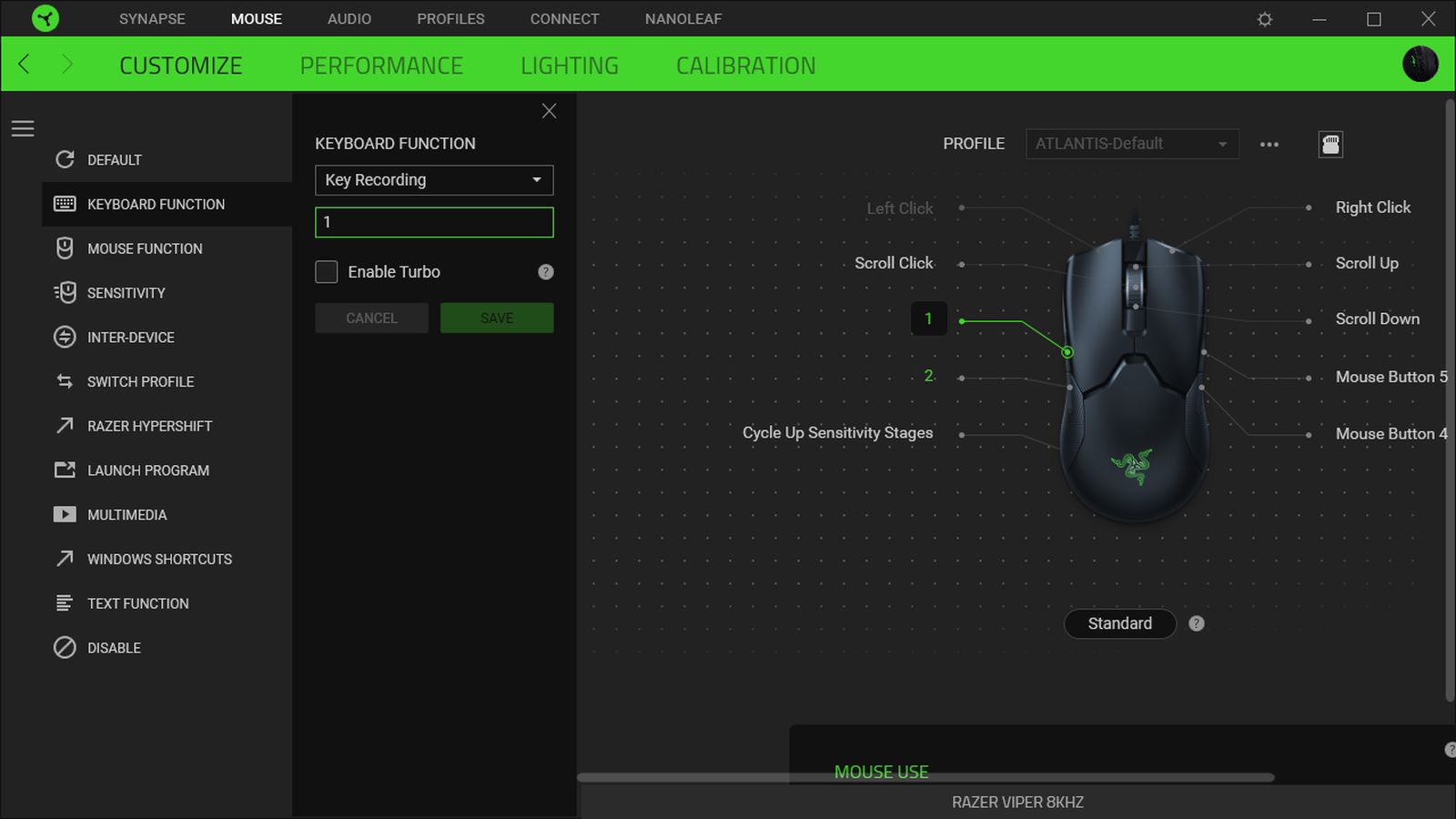Open the profile options ellipsis menu

coord(1269,144)
